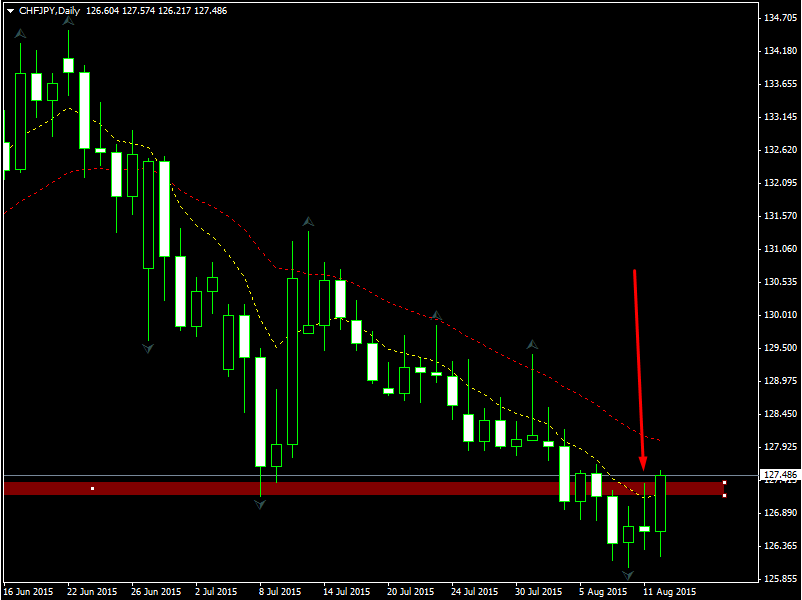Click the 130.010 price scale label

tap(781, 315)
